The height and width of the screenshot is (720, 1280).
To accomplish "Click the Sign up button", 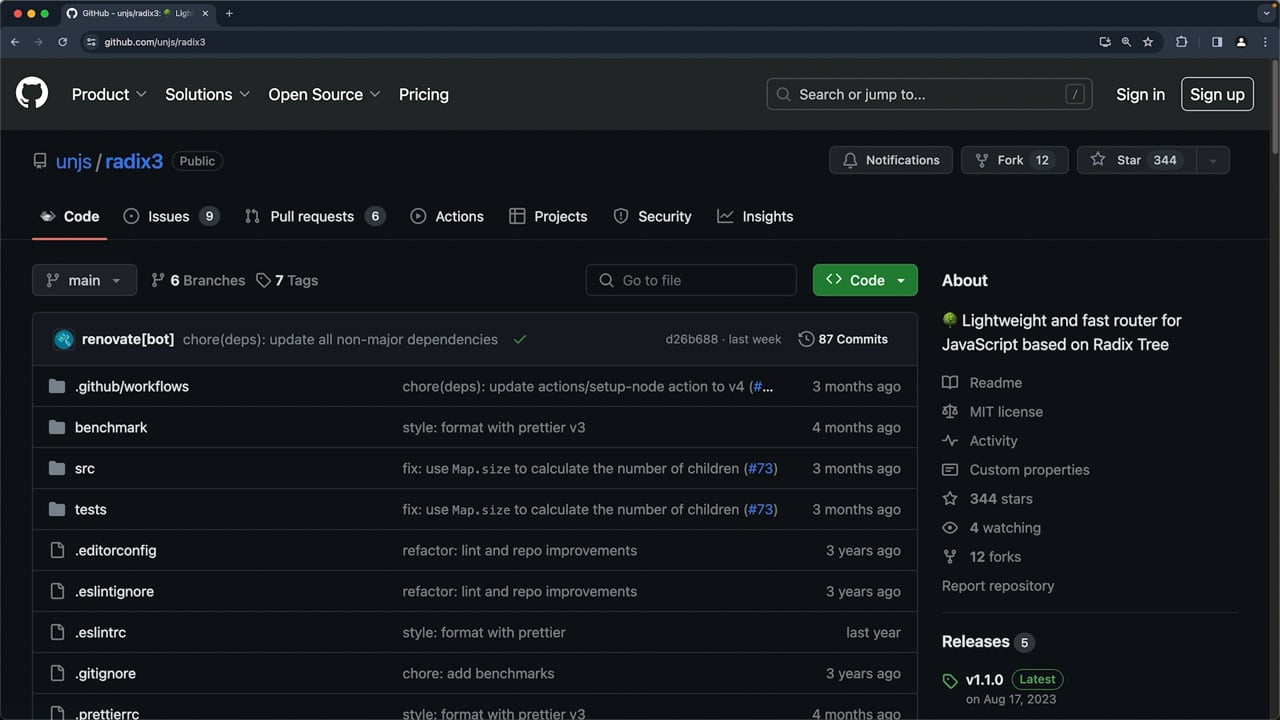I will pyautogui.click(x=1217, y=94).
